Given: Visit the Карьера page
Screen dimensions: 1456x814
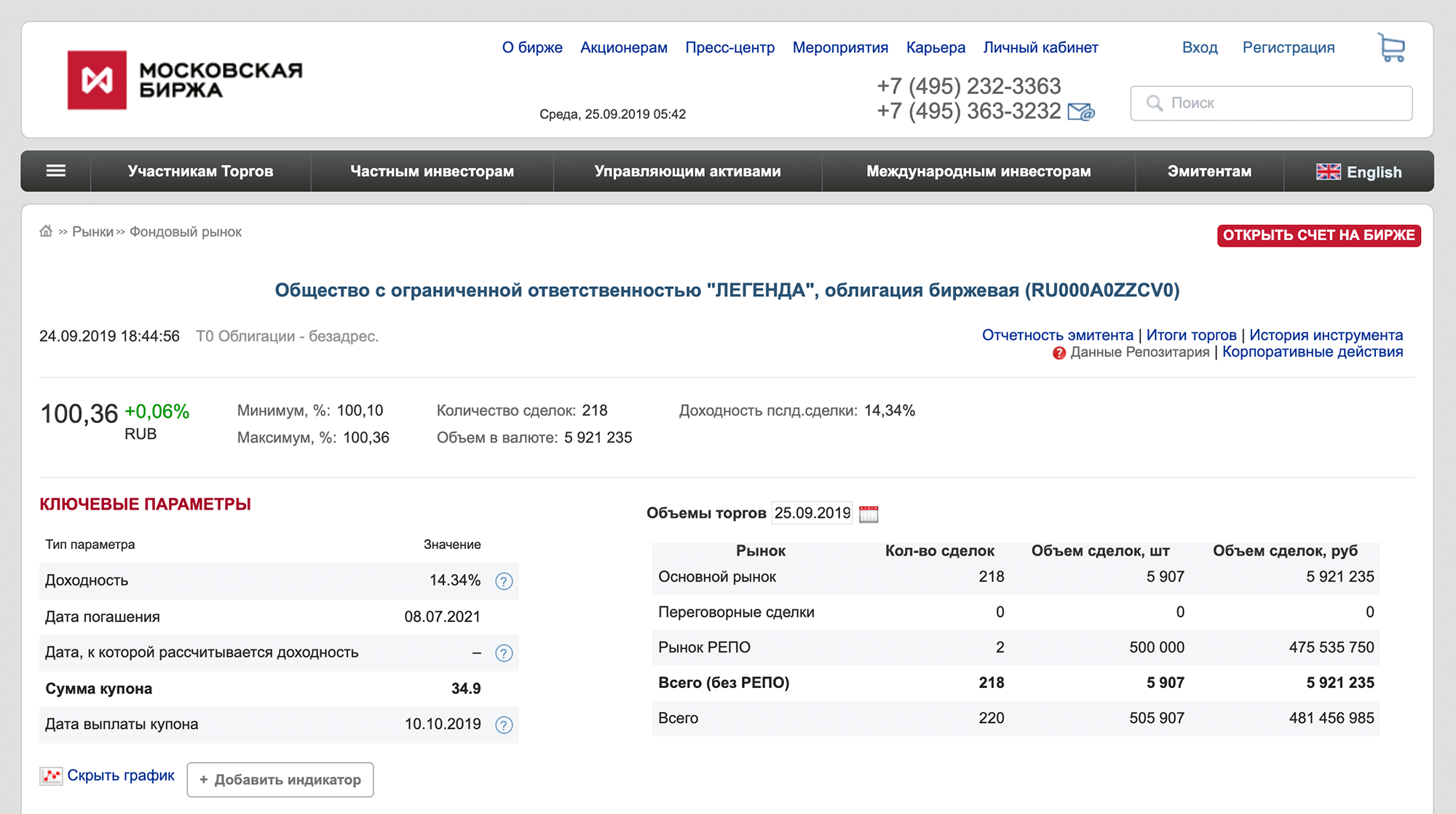Looking at the screenshot, I should [935, 47].
